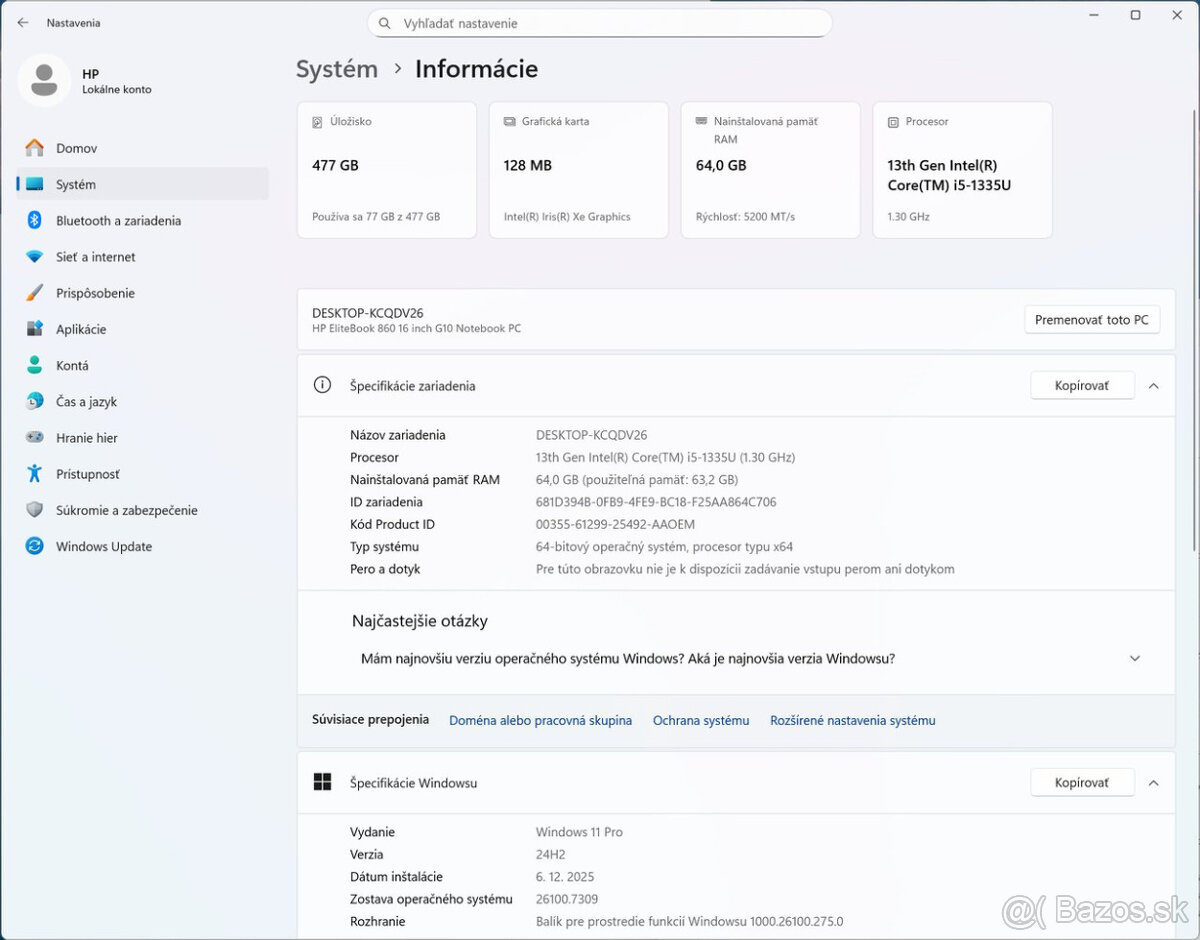Viewport: 1200px width, 940px height.
Task: Open Prispôsobenie paintbrush icon
Action: tap(34, 293)
